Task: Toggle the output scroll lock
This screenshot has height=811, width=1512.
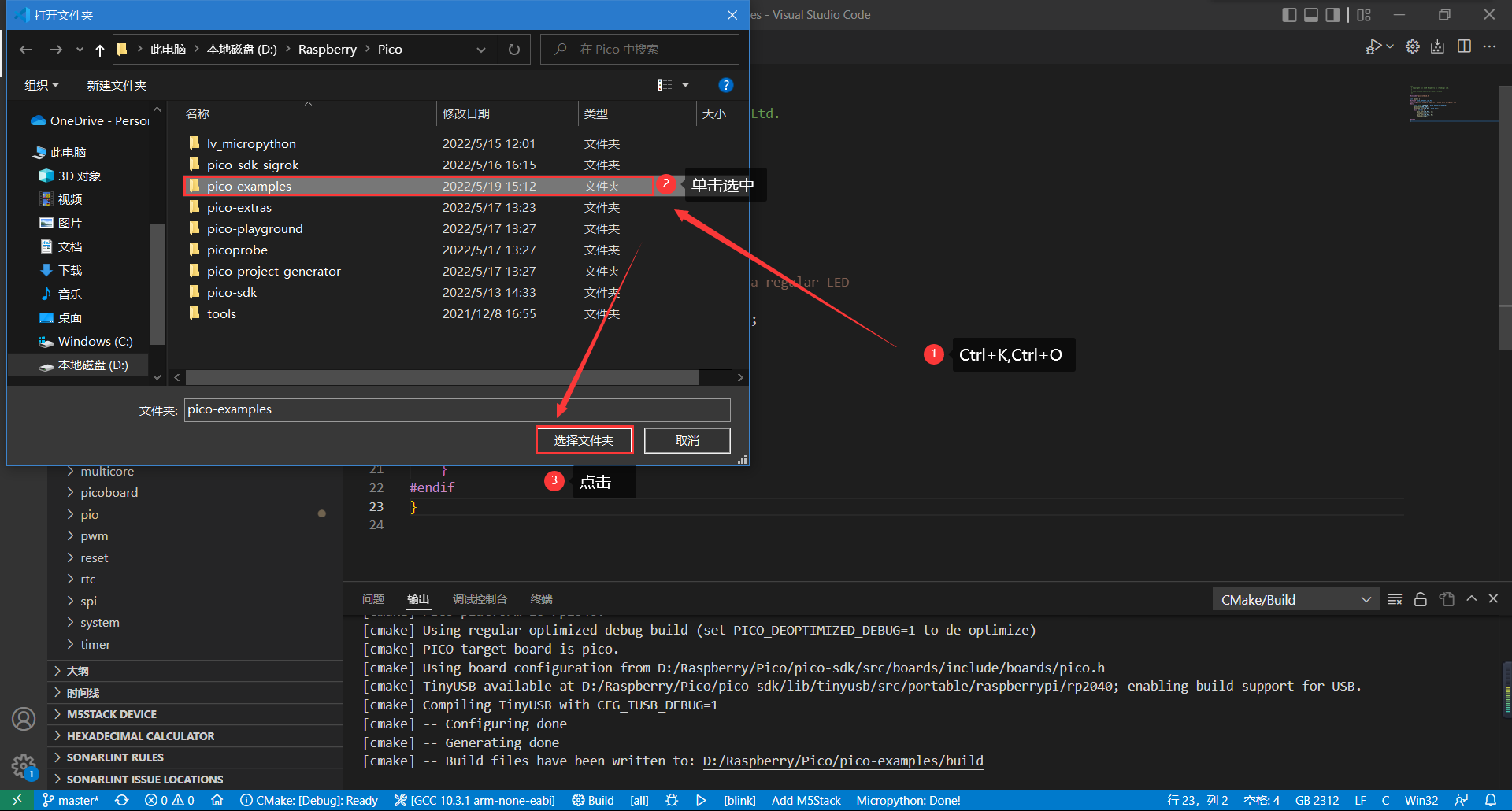Action: tap(1421, 599)
